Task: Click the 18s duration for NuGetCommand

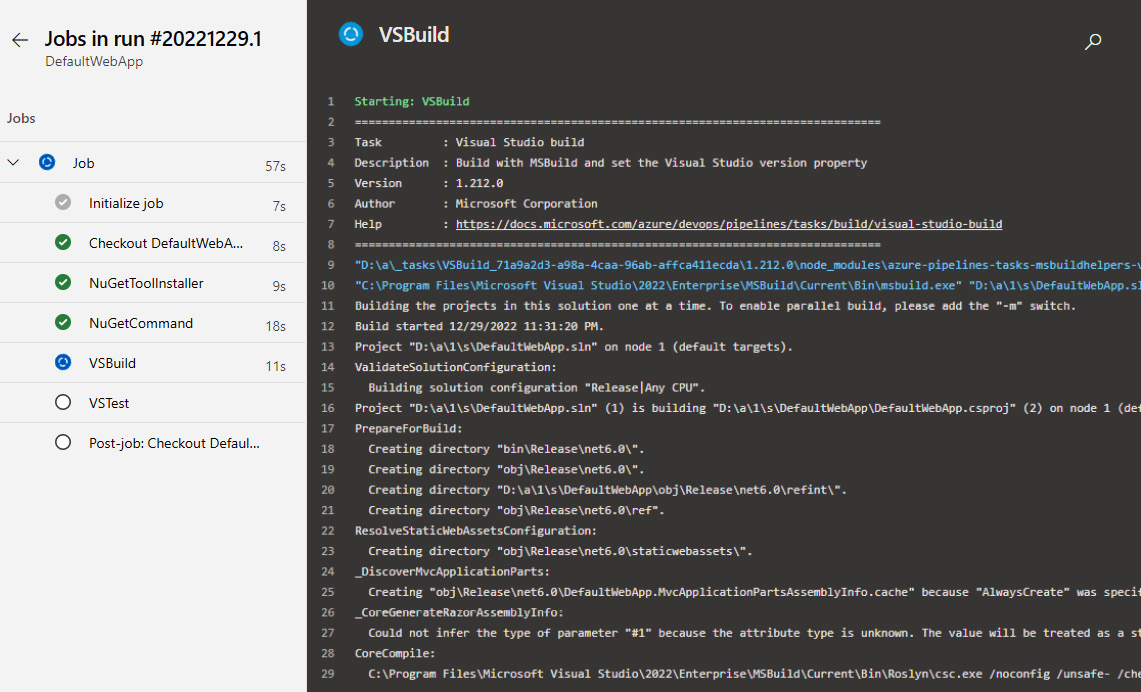Action: coord(275,327)
